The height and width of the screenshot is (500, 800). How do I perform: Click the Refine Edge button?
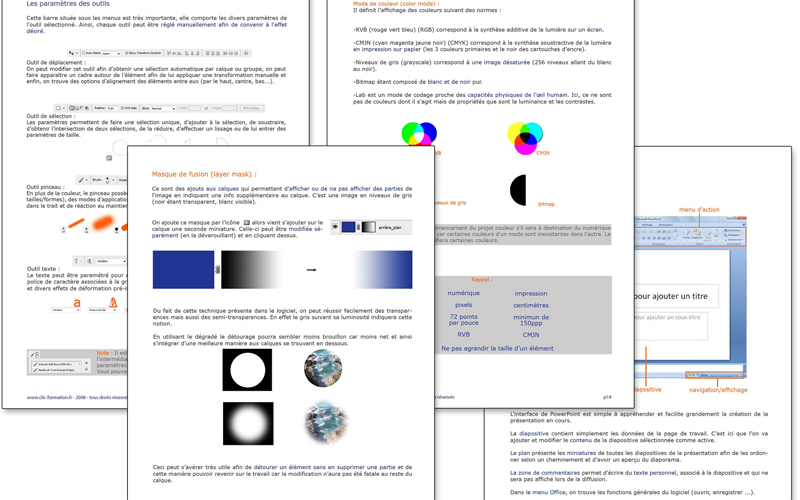pos(252,108)
